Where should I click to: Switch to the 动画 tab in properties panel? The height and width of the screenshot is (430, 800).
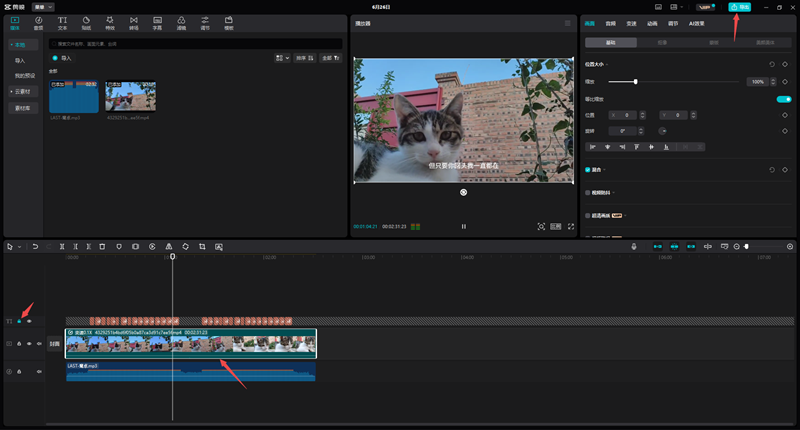[x=652, y=23]
